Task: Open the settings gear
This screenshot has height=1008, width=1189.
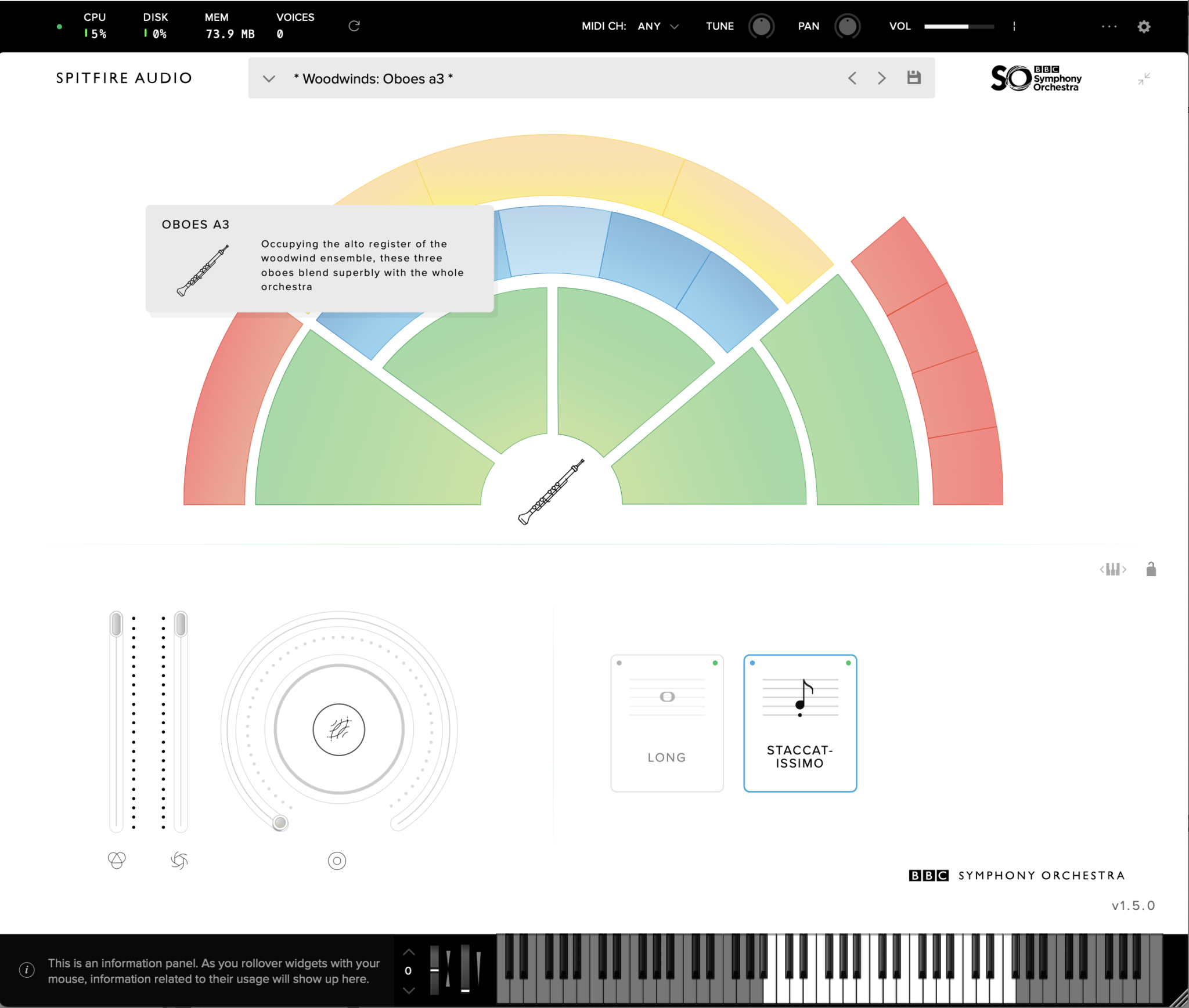Action: click(x=1143, y=27)
